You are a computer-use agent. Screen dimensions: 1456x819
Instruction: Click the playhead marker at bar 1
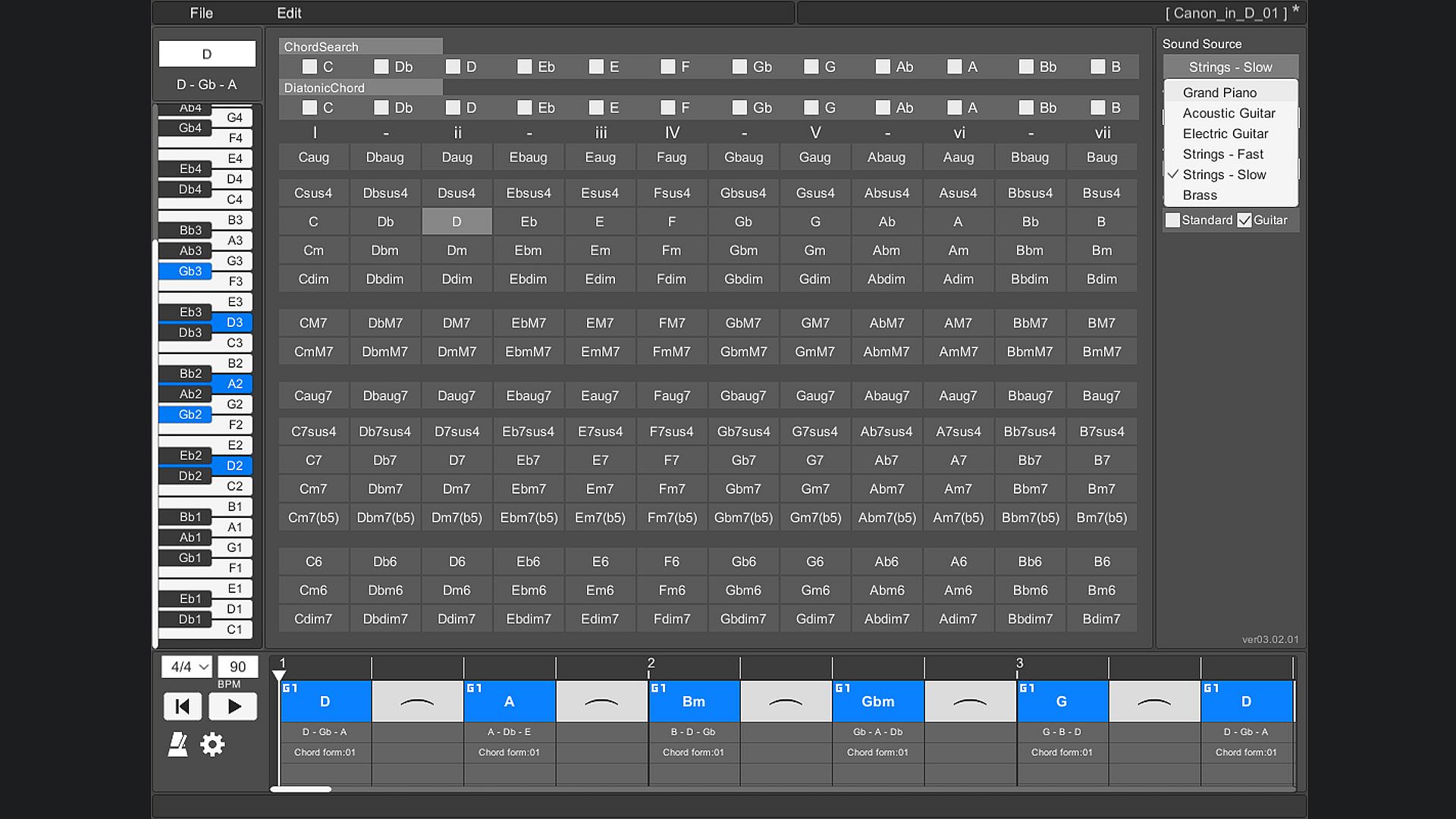[279, 675]
